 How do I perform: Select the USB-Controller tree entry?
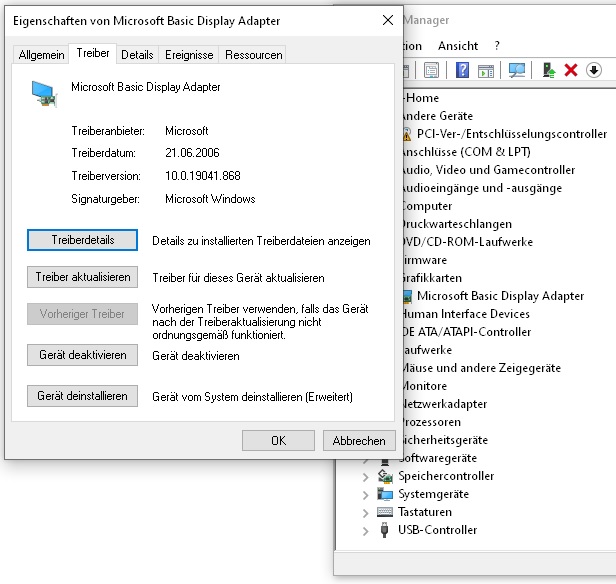tap(437, 530)
